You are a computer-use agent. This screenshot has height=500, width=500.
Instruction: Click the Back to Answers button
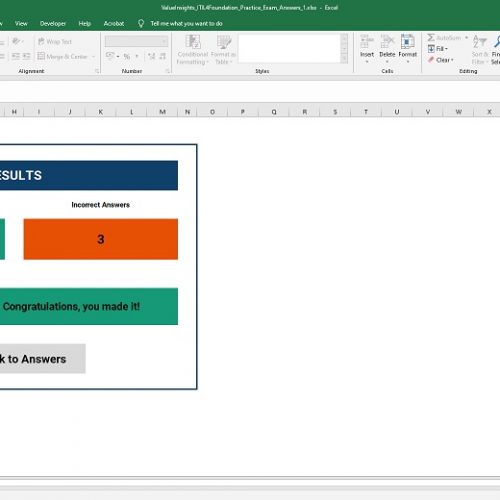pos(43,359)
